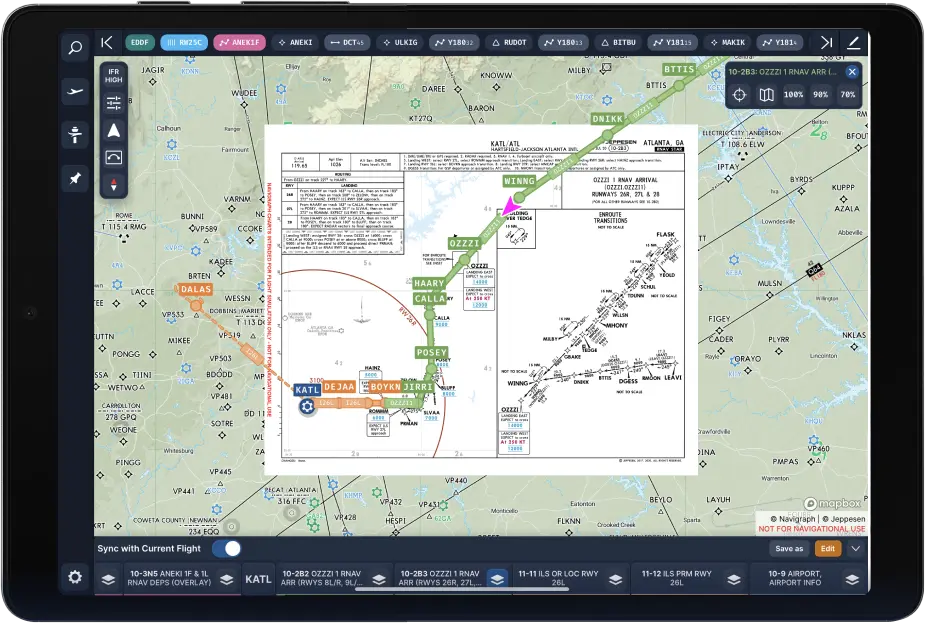The height and width of the screenshot is (623, 925).
Task: Open the map search magnifier
Action: click(75, 47)
